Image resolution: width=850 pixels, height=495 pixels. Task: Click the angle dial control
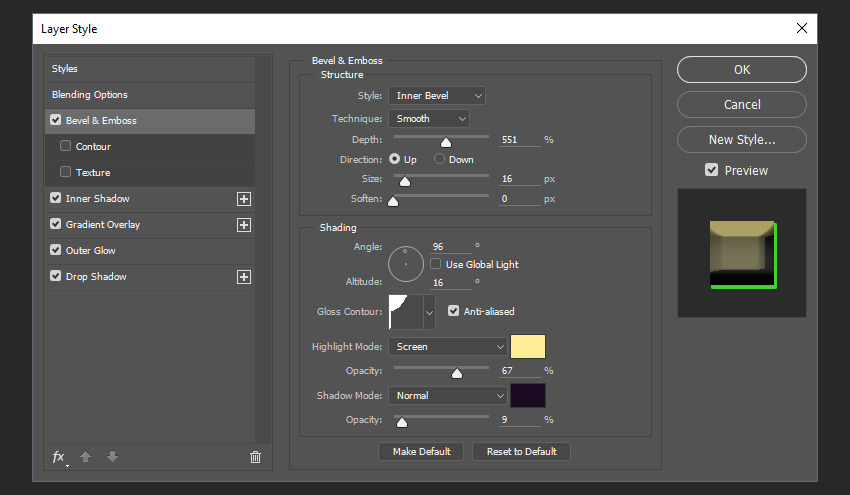(406, 264)
